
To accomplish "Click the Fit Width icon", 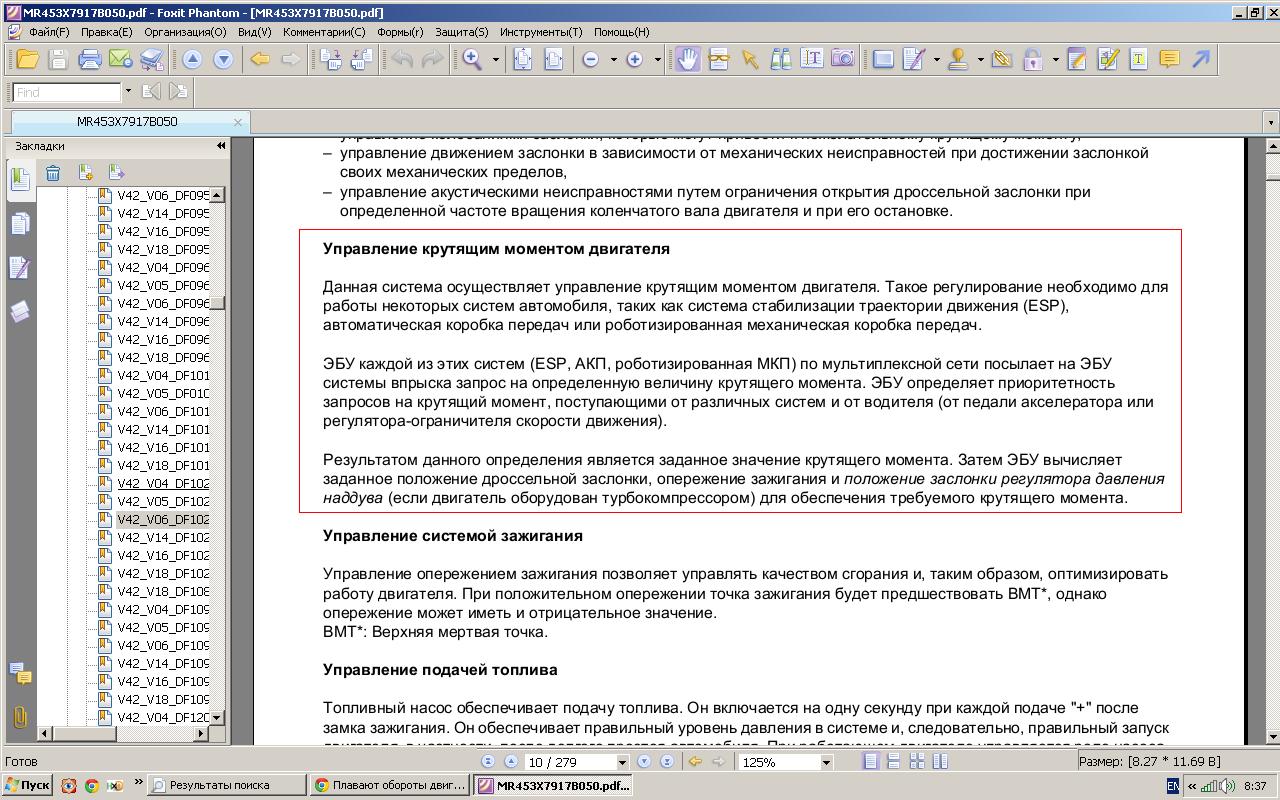I will (554, 60).
